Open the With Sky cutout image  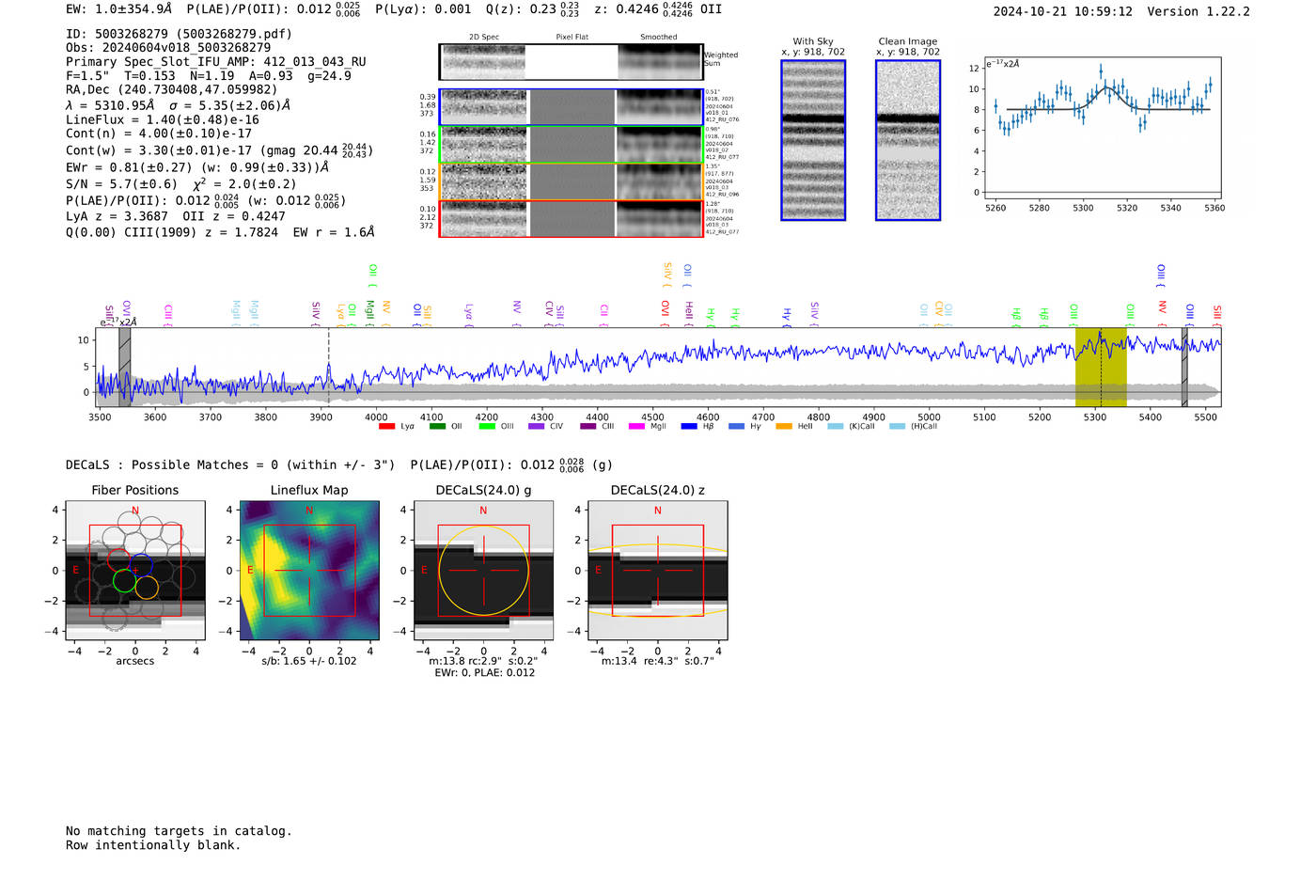[813, 140]
